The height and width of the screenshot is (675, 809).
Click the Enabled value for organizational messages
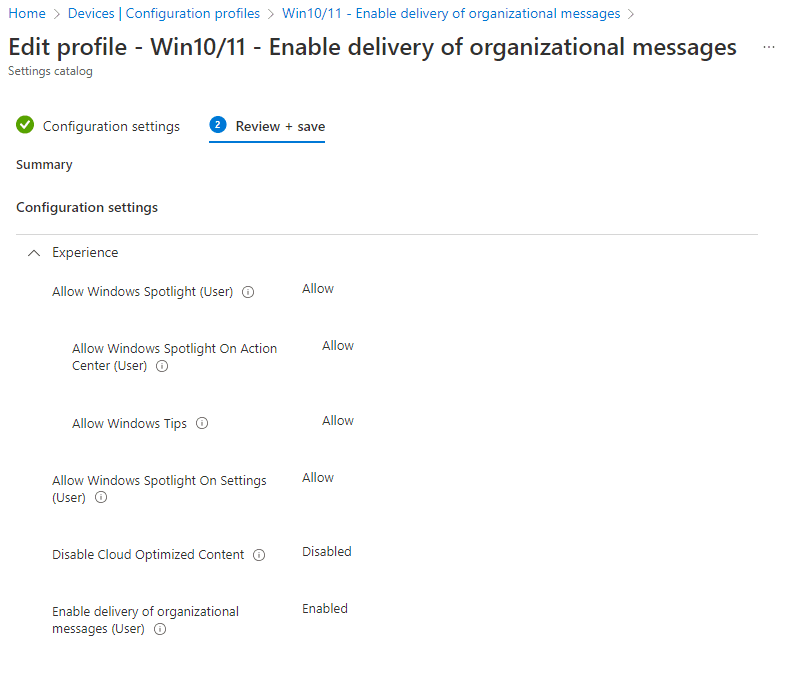(325, 609)
